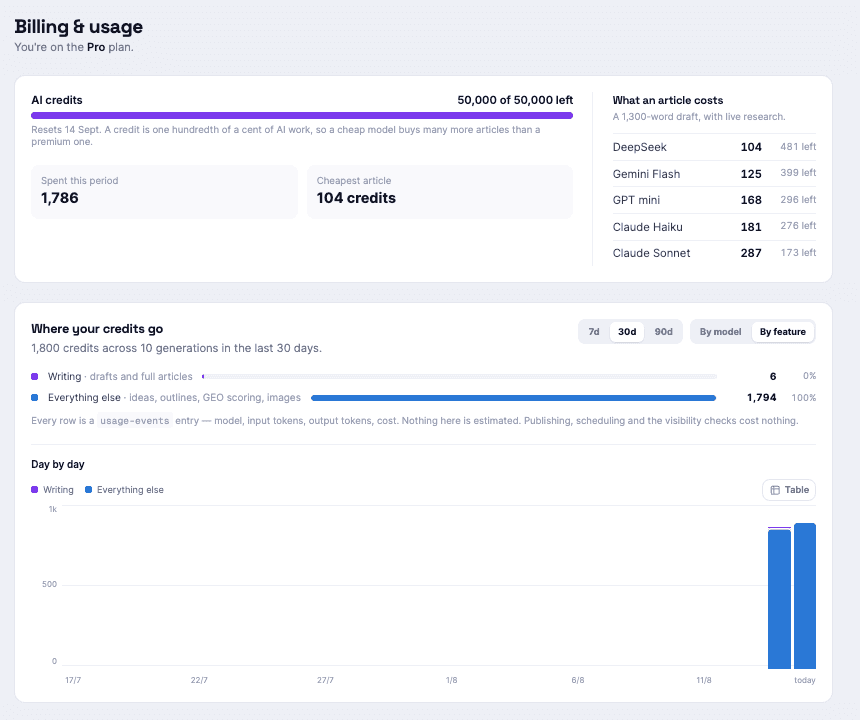Click the 1,786 spent value
The height and width of the screenshot is (720, 860).
[x=60, y=198]
